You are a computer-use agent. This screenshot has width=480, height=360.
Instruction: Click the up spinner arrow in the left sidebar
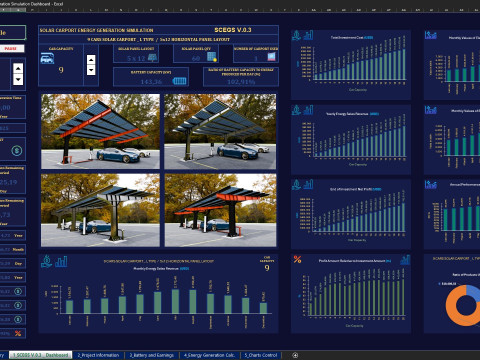pos(18,69)
